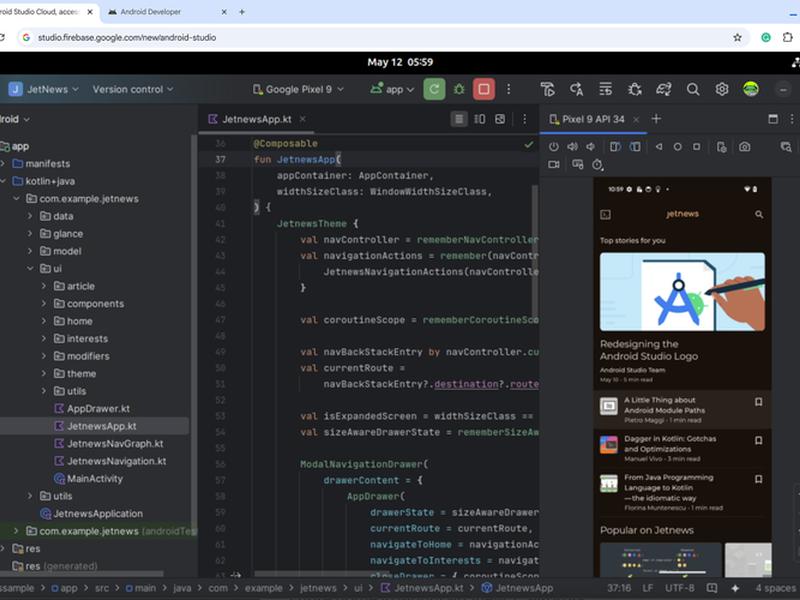The height and width of the screenshot is (600, 800).
Task: Collapse the ui package
Action: pyautogui.click(x=30, y=268)
